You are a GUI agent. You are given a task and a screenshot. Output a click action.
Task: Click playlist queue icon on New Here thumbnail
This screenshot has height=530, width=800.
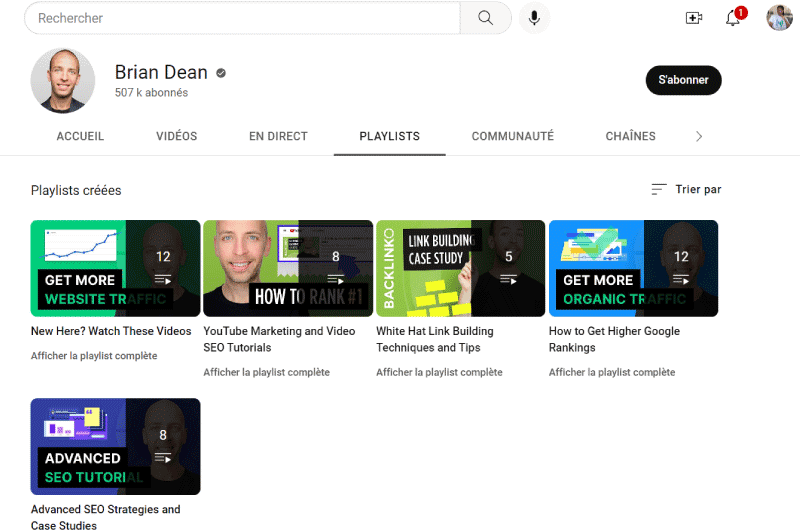(x=163, y=280)
